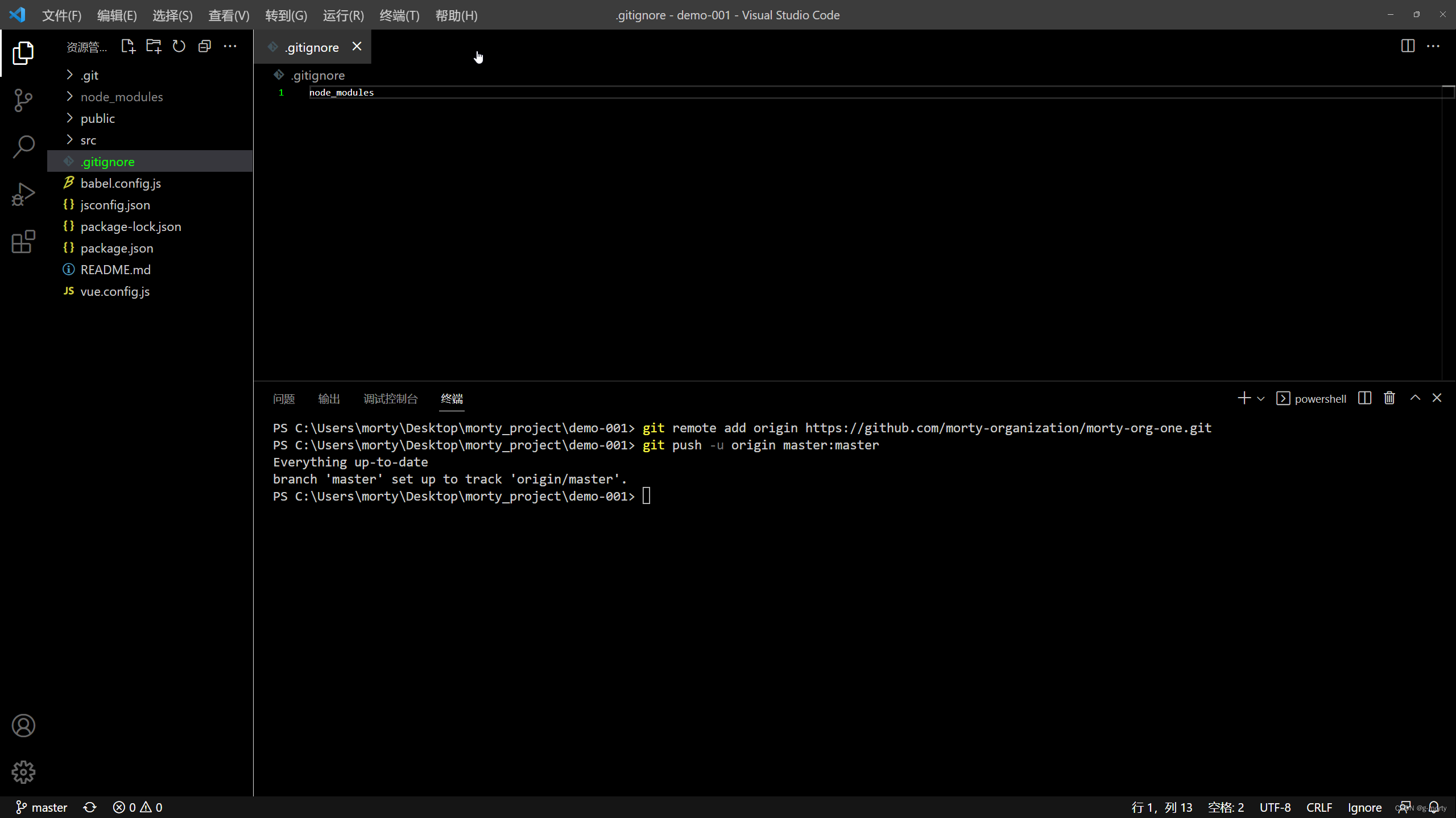This screenshot has height=818, width=1456.
Task: Select the .gitignore editor tab
Action: pos(312,47)
